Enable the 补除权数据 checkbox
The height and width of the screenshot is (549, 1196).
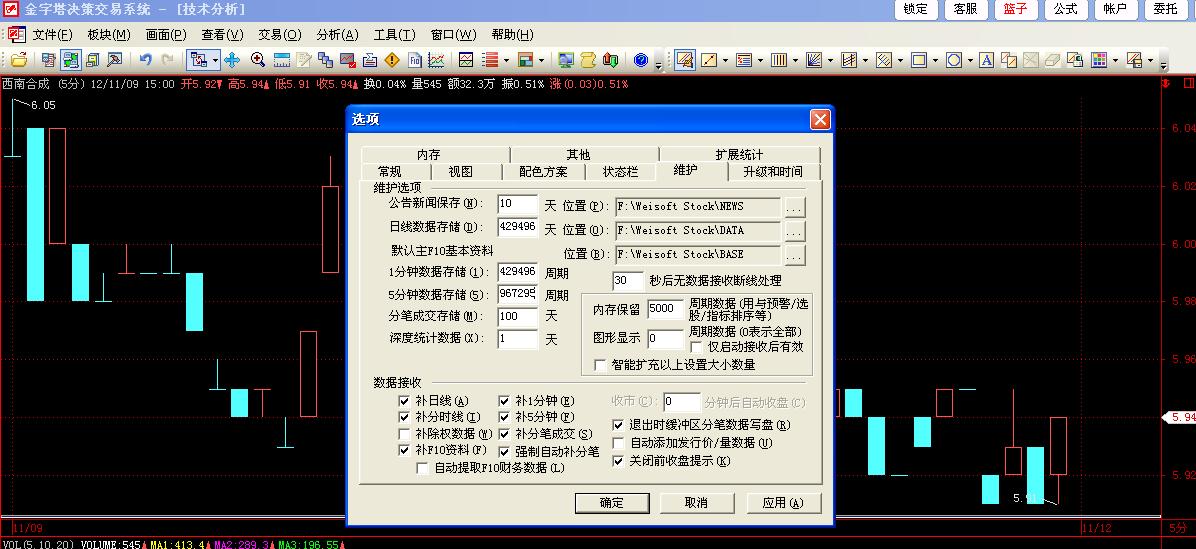(405, 434)
